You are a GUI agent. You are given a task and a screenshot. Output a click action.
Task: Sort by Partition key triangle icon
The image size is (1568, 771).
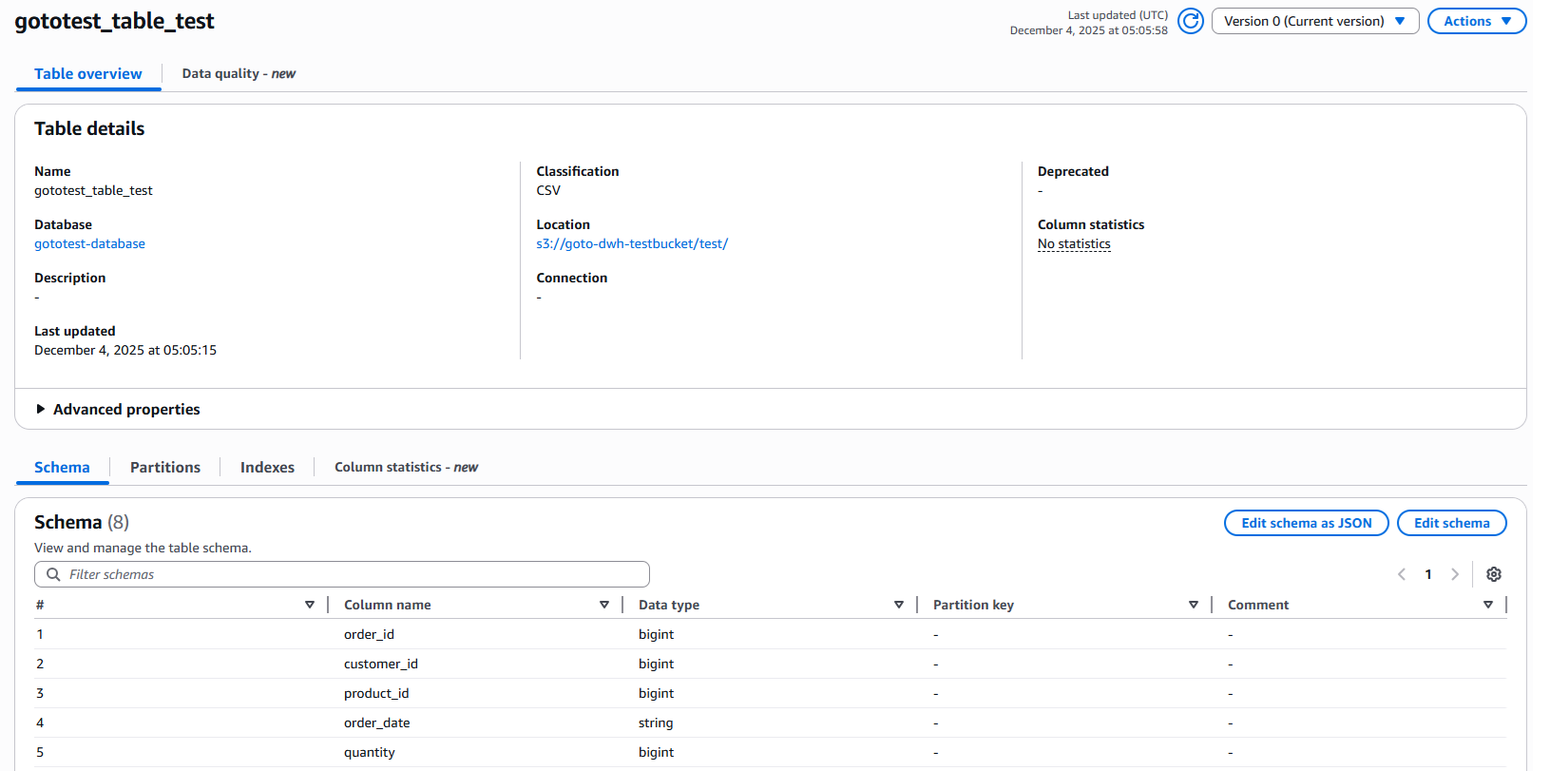(x=1193, y=605)
